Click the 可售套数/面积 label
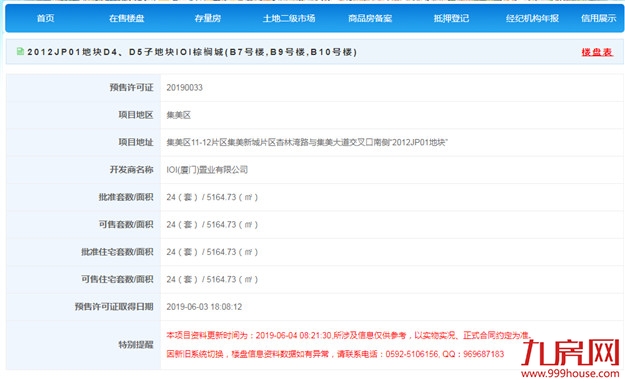This screenshot has height=383, width=625. coord(126,224)
